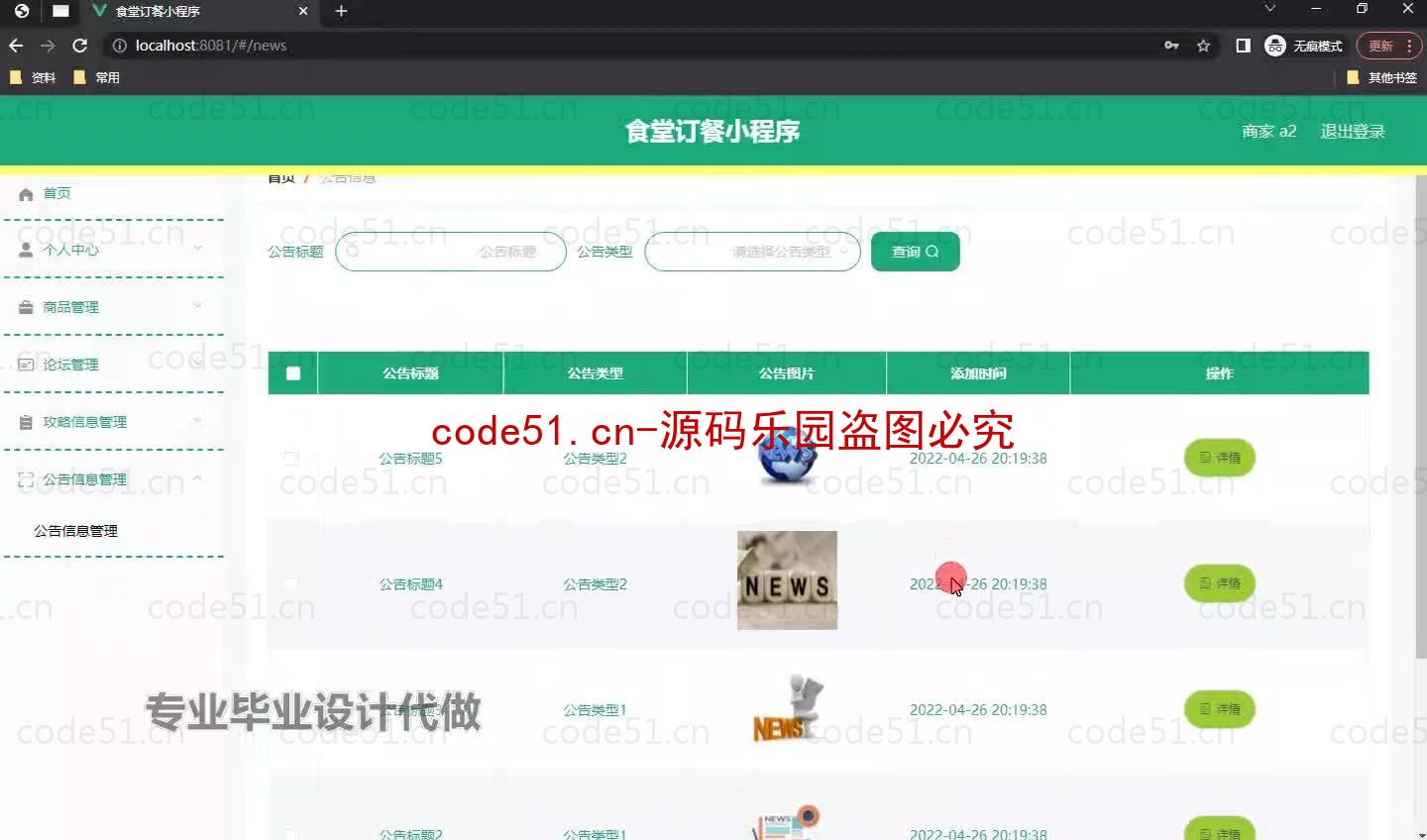
Task: Click the page vertical scrollbar
Action: click(x=1421, y=416)
